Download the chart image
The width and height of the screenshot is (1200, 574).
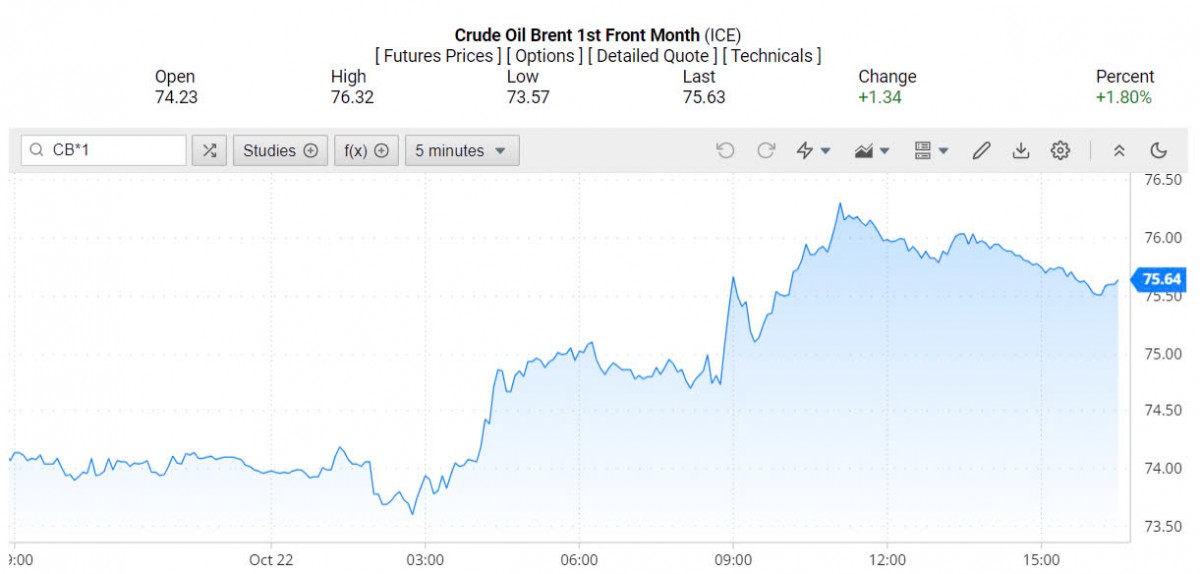click(x=1021, y=151)
